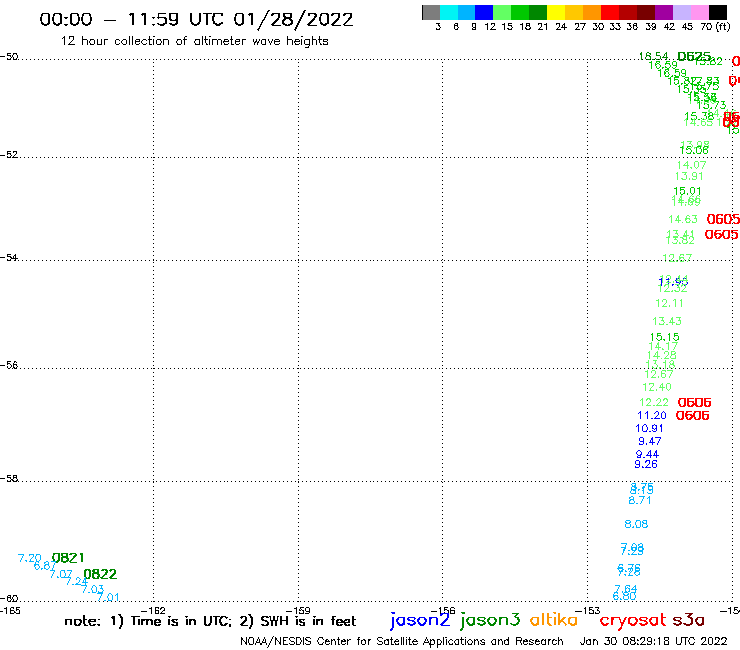This screenshot has width=740, height=650.
Task: Select the 9.26 wave height reading
Action: click(x=646, y=464)
